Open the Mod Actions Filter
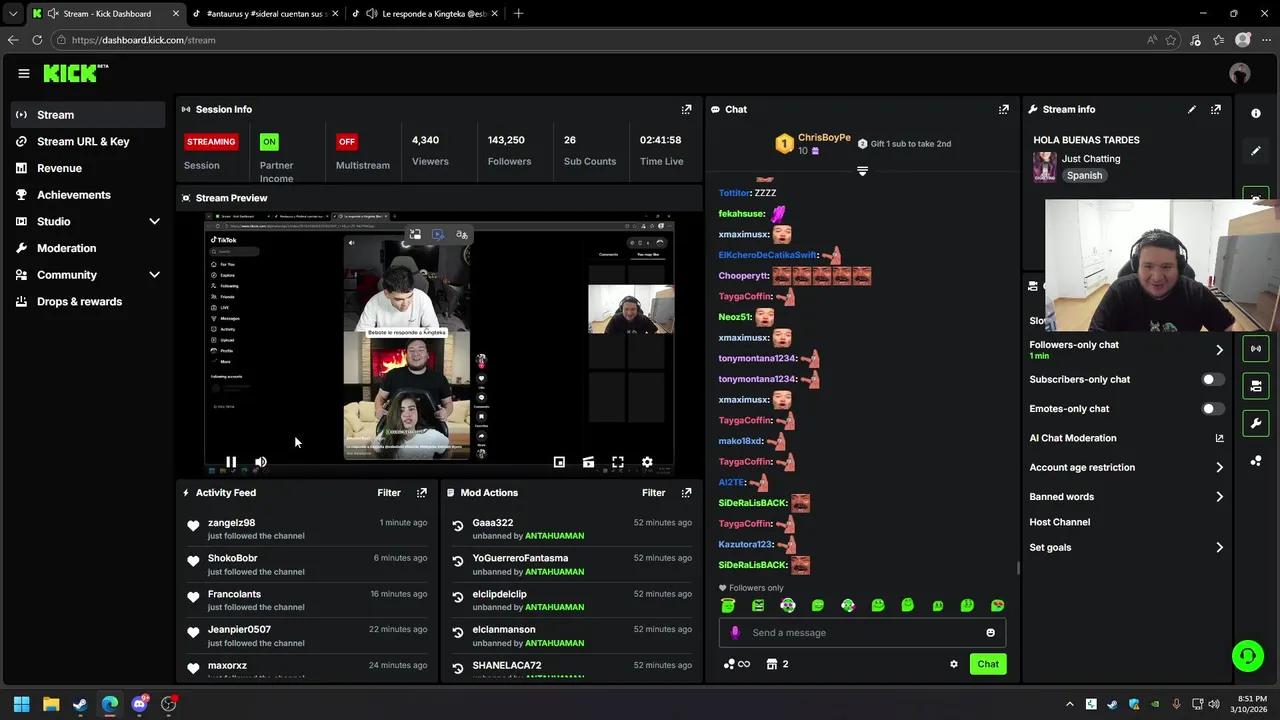The image size is (1280, 720). (x=653, y=492)
